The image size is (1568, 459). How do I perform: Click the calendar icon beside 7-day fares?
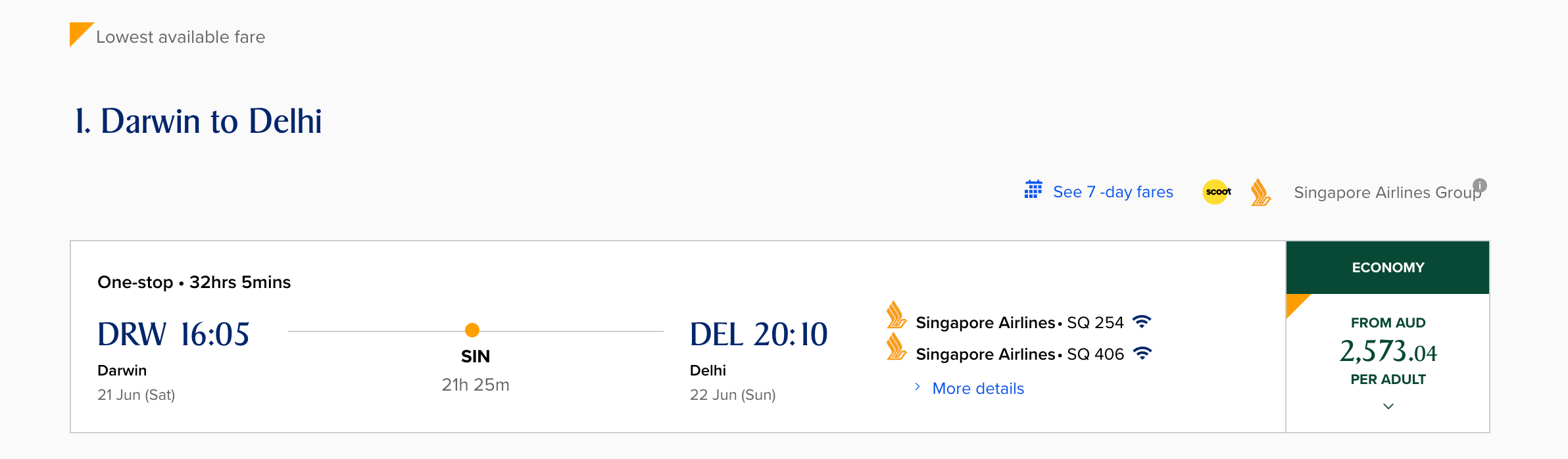click(x=1033, y=190)
